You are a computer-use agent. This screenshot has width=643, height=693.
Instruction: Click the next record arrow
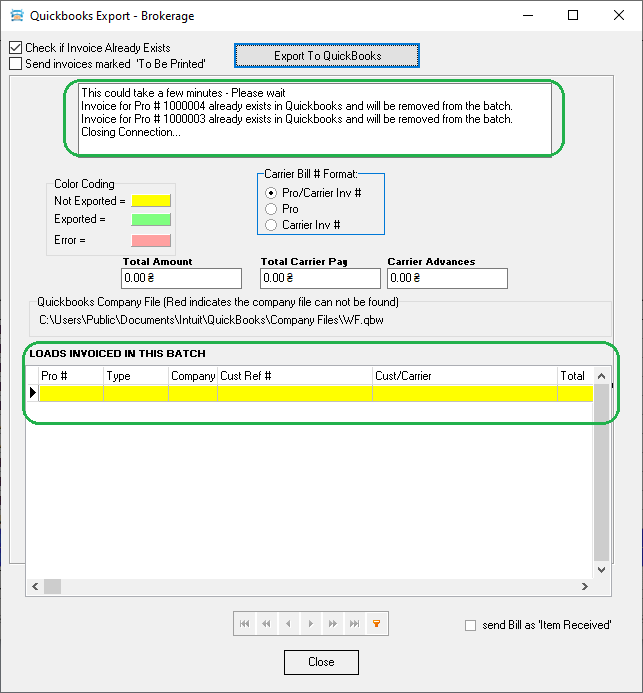[310, 624]
